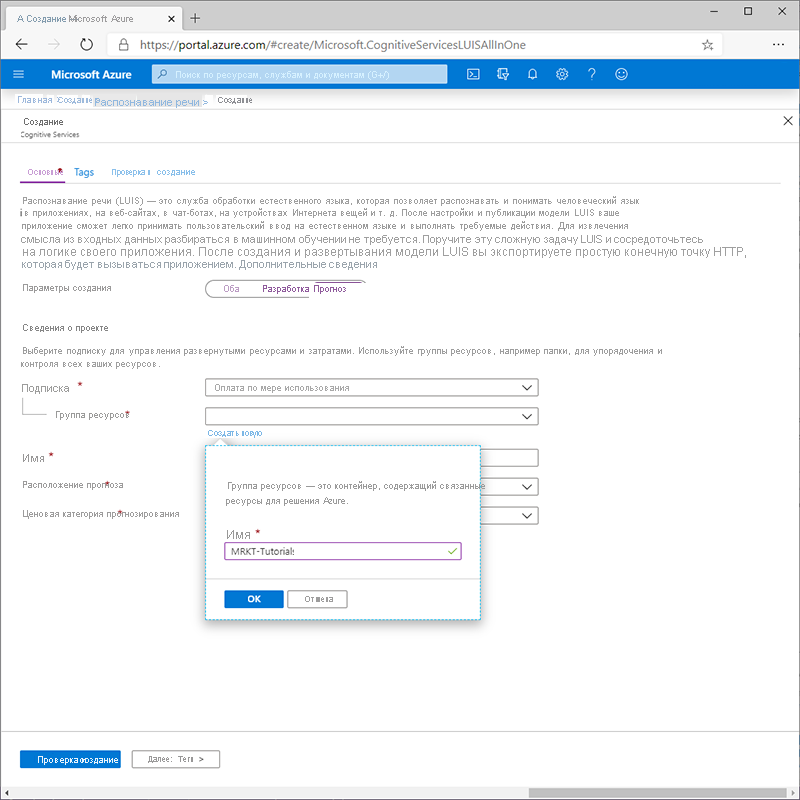Switch to the Основные tab

44,172
